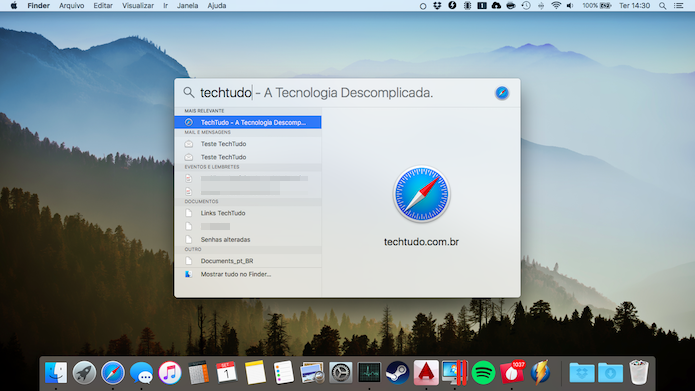Click the Spotlight magnifier in menu bar
695x391 pixels.
[x=663, y=6]
